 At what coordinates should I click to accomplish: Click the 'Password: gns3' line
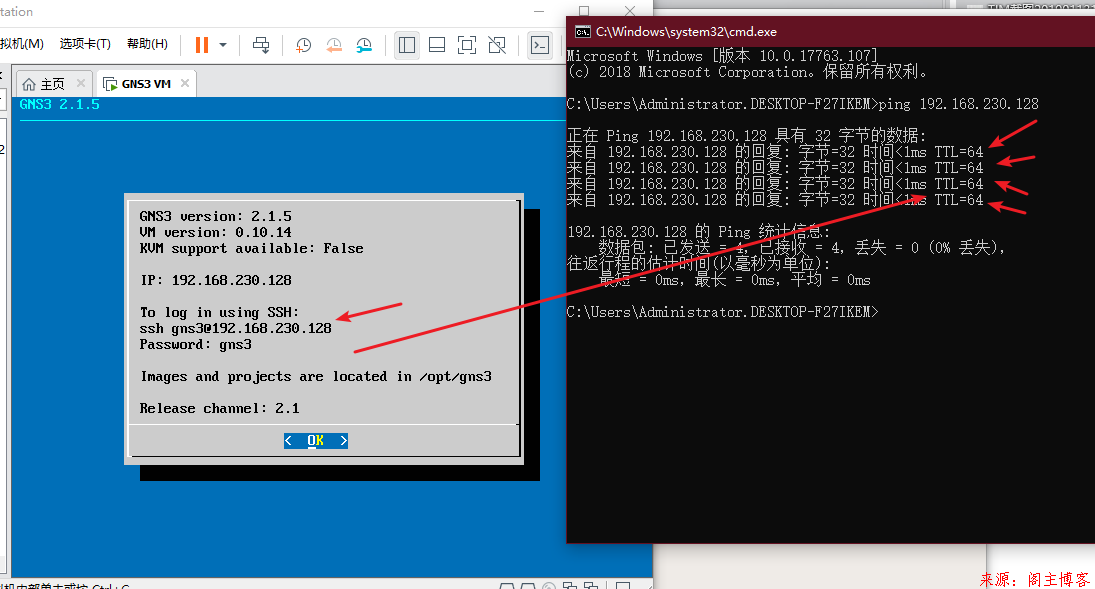coord(196,344)
